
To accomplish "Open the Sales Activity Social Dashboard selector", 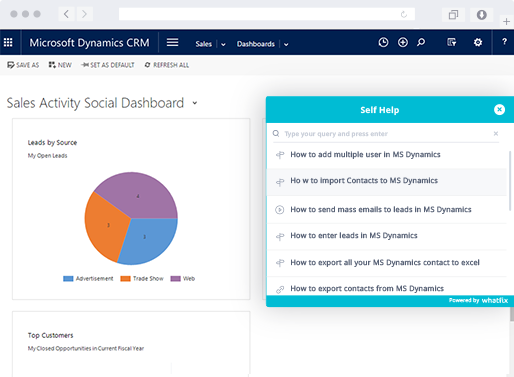I will tap(195, 103).
